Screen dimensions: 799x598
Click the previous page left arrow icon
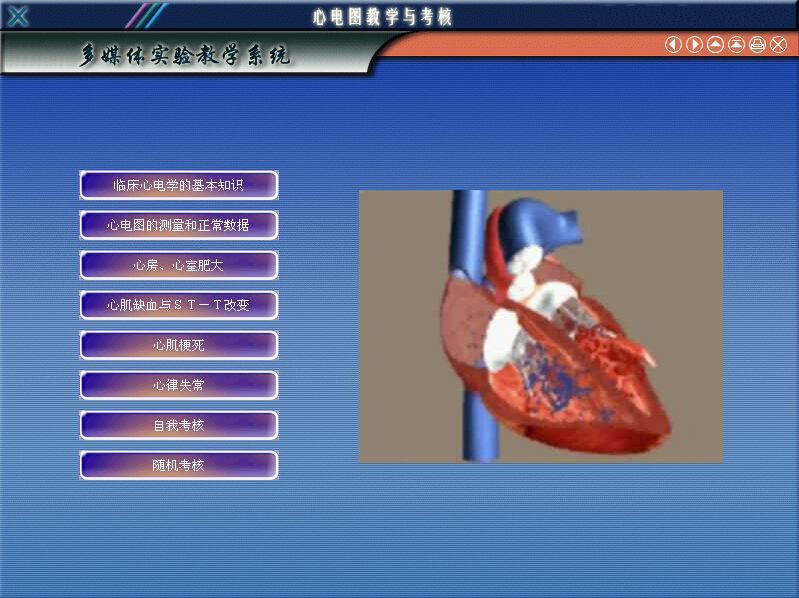[x=673, y=45]
